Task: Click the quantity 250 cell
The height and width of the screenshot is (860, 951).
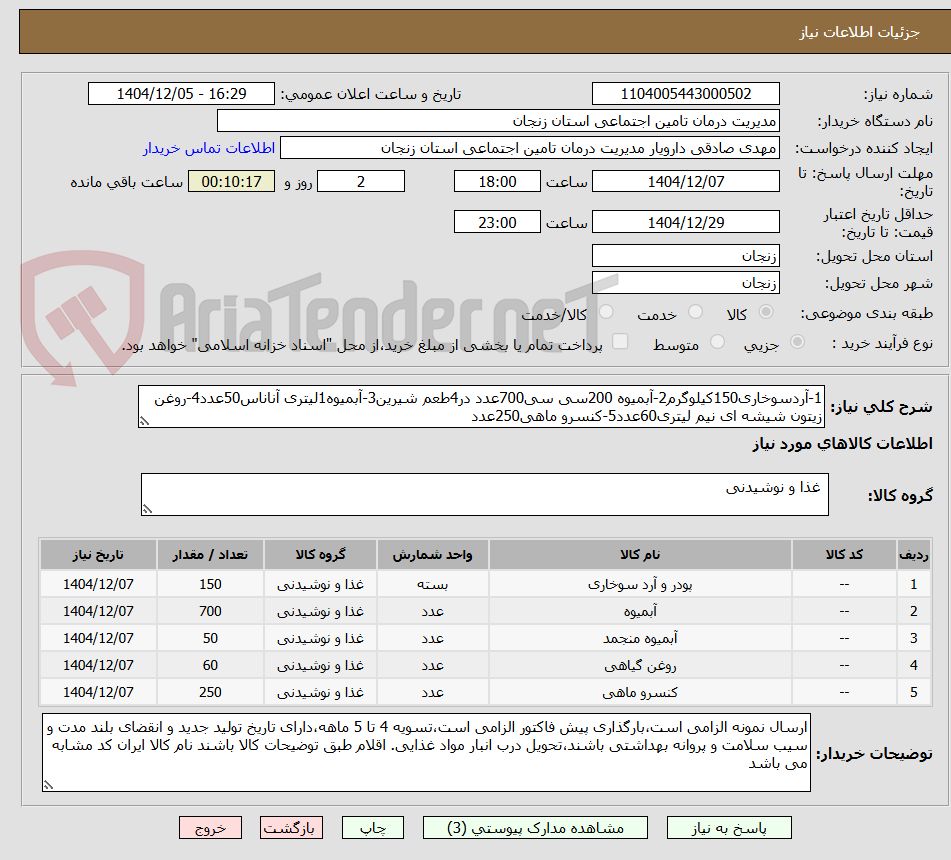Action: tap(210, 692)
